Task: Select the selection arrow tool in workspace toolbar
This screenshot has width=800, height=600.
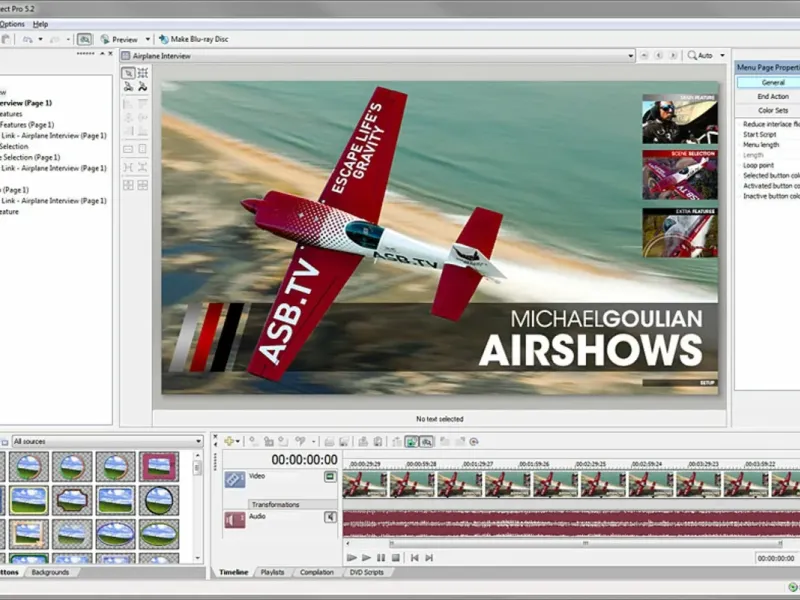Action: coord(128,73)
